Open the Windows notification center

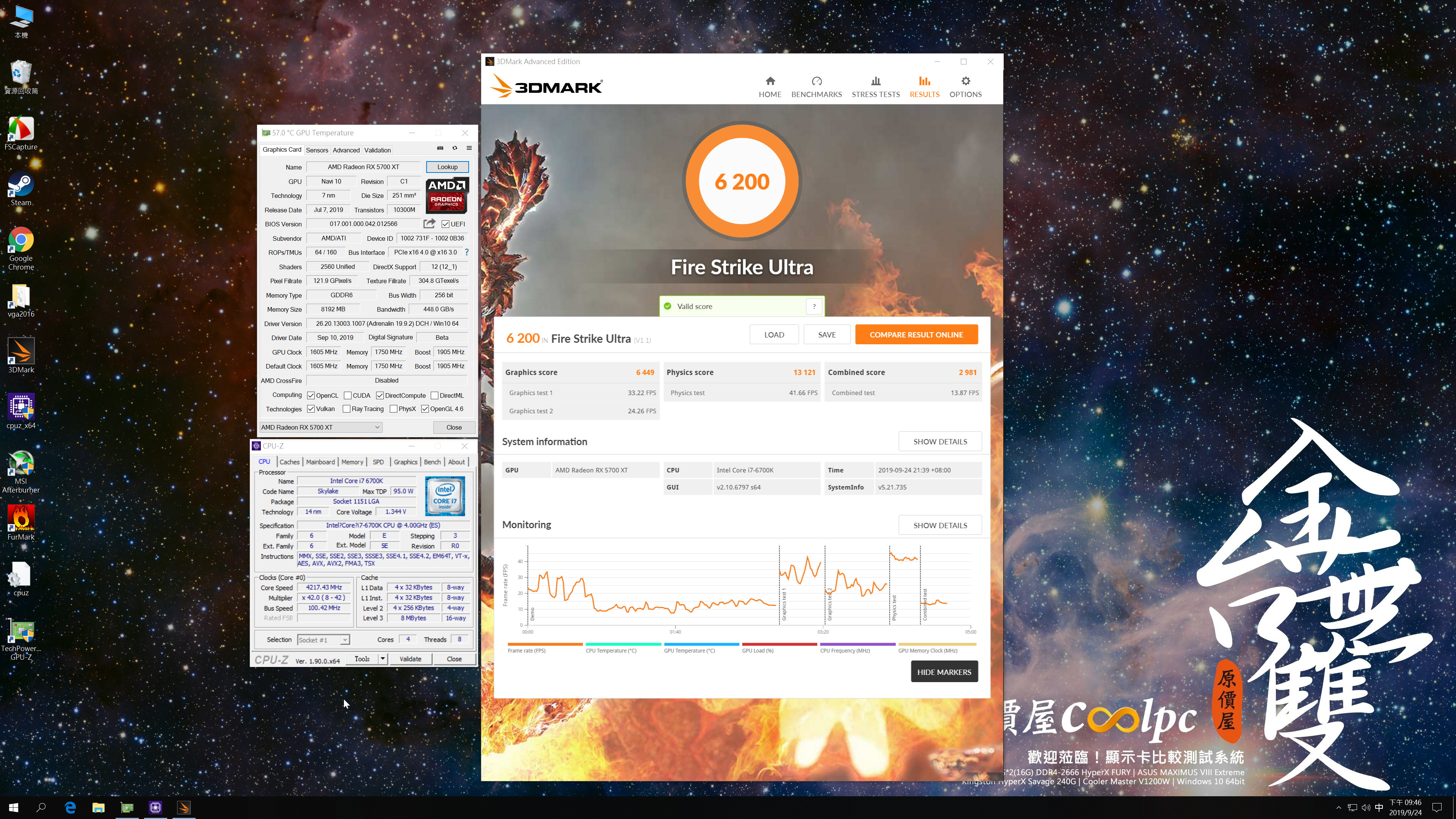coord(1437,808)
